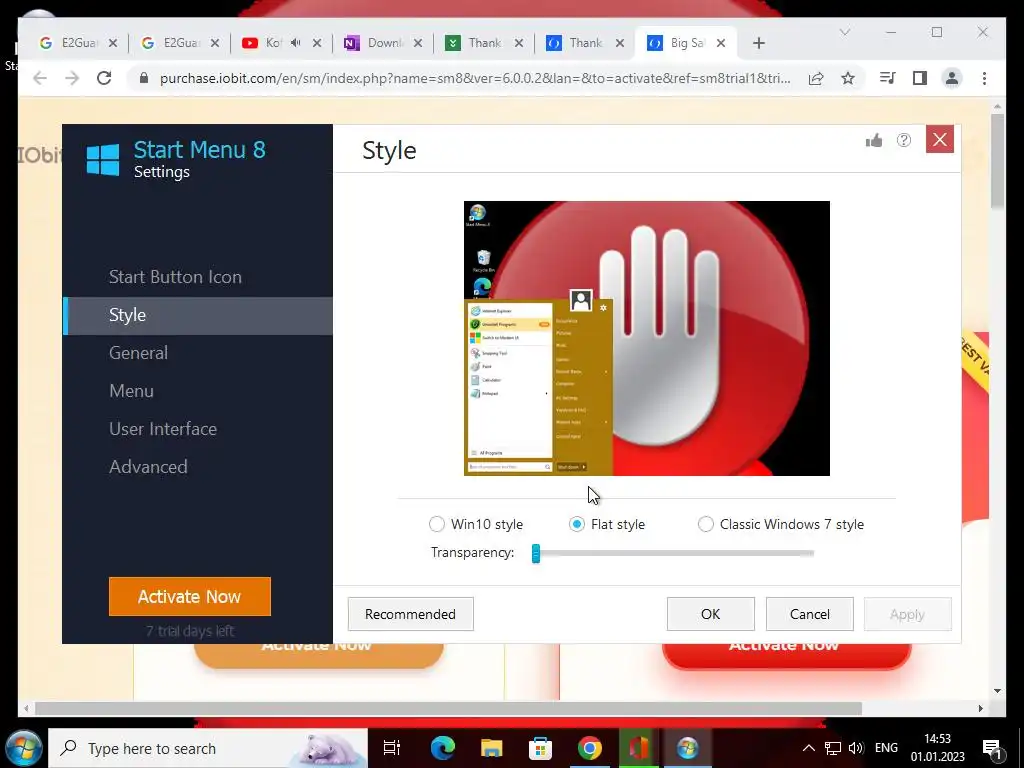This screenshot has height=768, width=1024.
Task: Open Chrome tab search dropdown arrow
Action: pyautogui.click(x=844, y=32)
